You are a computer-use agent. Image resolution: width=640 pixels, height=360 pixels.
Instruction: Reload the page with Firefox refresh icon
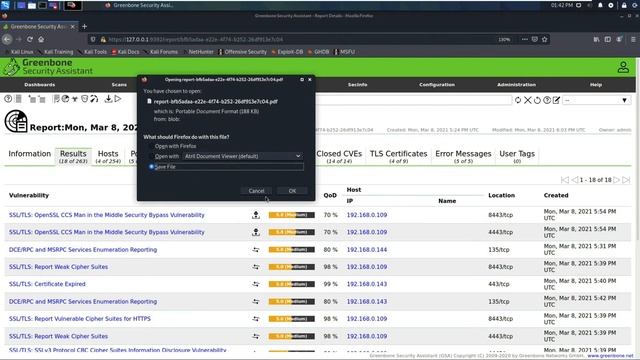[x=30, y=39]
